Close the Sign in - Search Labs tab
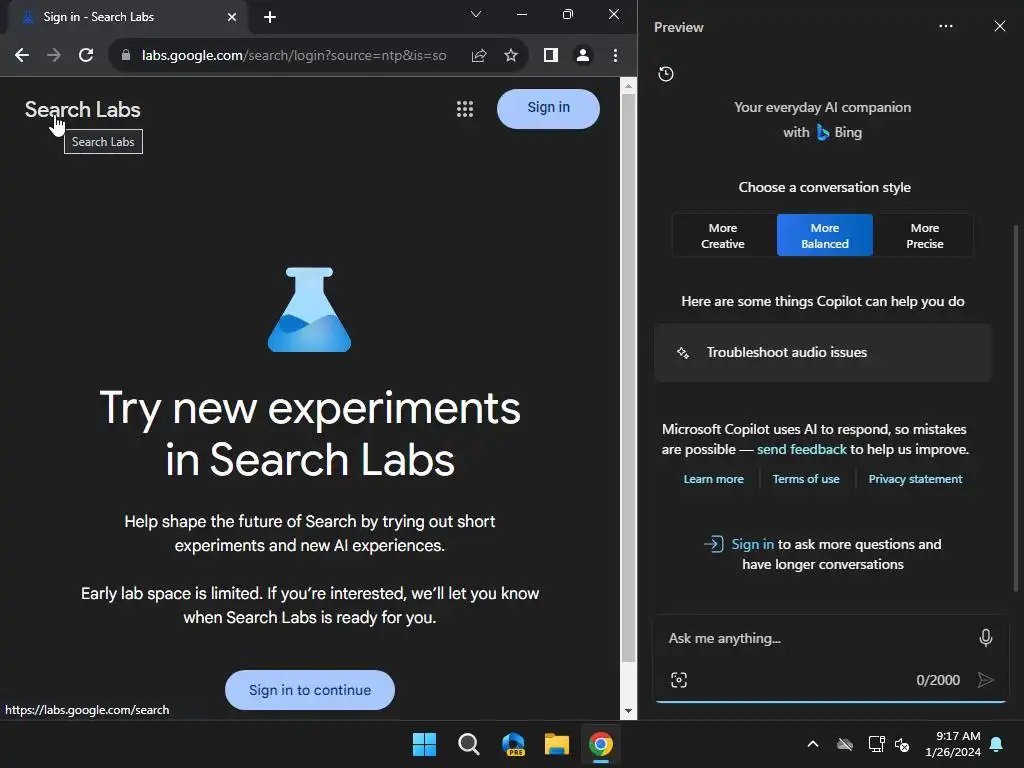The width and height of the screenshot is (1024, 768). pyautogui.click(x=232, y=17)
